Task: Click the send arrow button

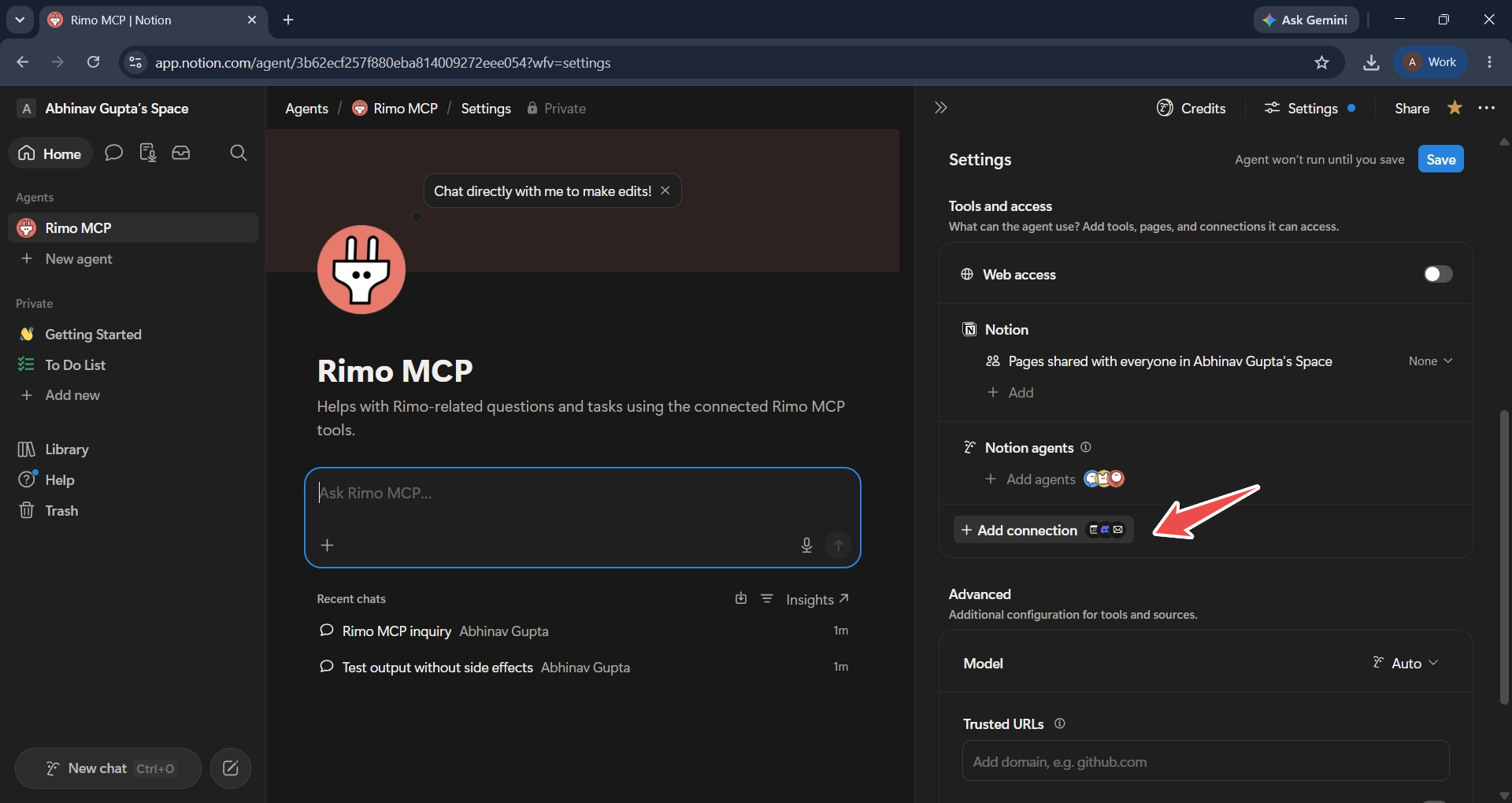Action: (x=839, y=545)
